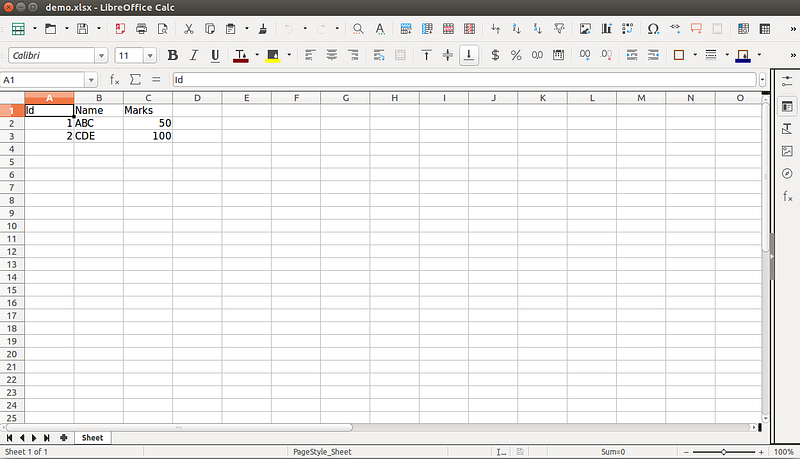Open font color dropdown arrow
The image size is (800, 459).
pyautogui.click(x=257, y=55)
